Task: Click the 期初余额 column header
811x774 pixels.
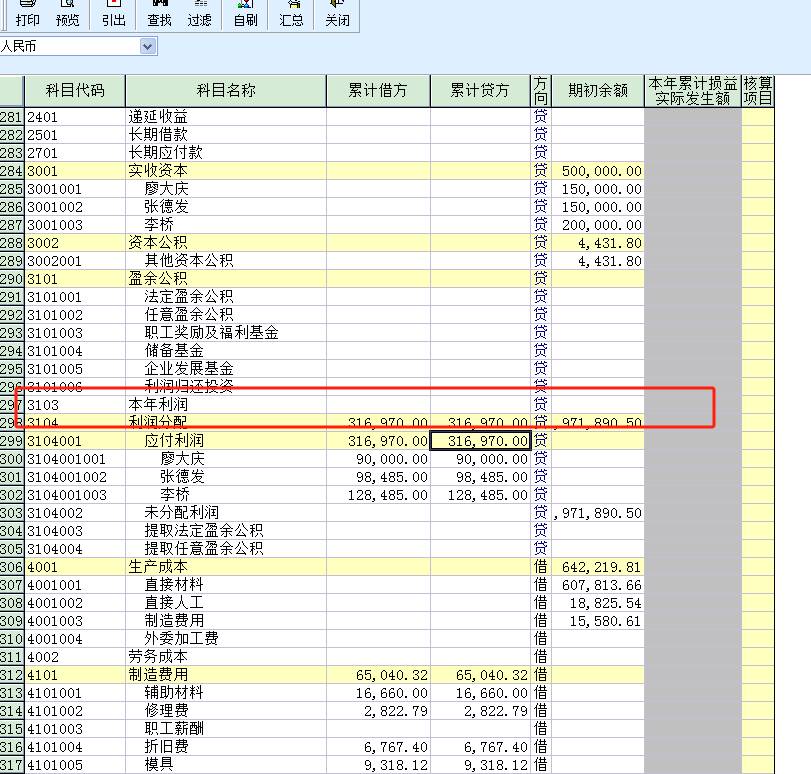Action: coord(597,91)
